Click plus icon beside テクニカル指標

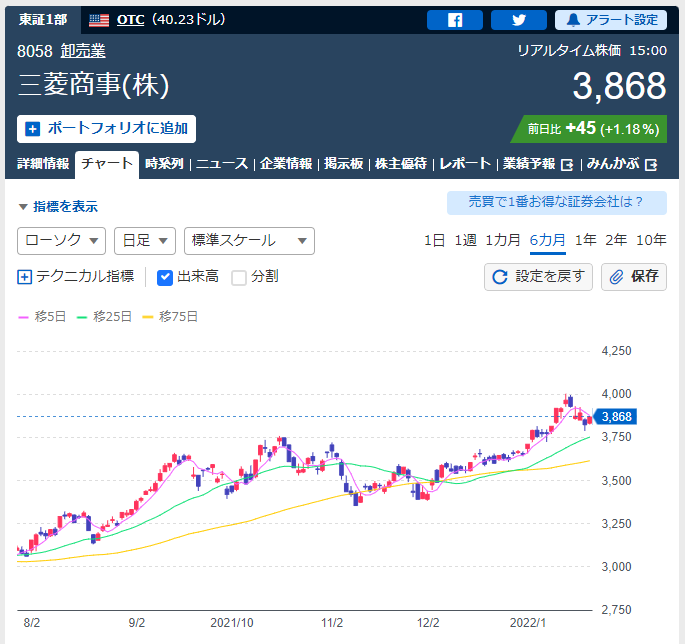click(24, 277)
